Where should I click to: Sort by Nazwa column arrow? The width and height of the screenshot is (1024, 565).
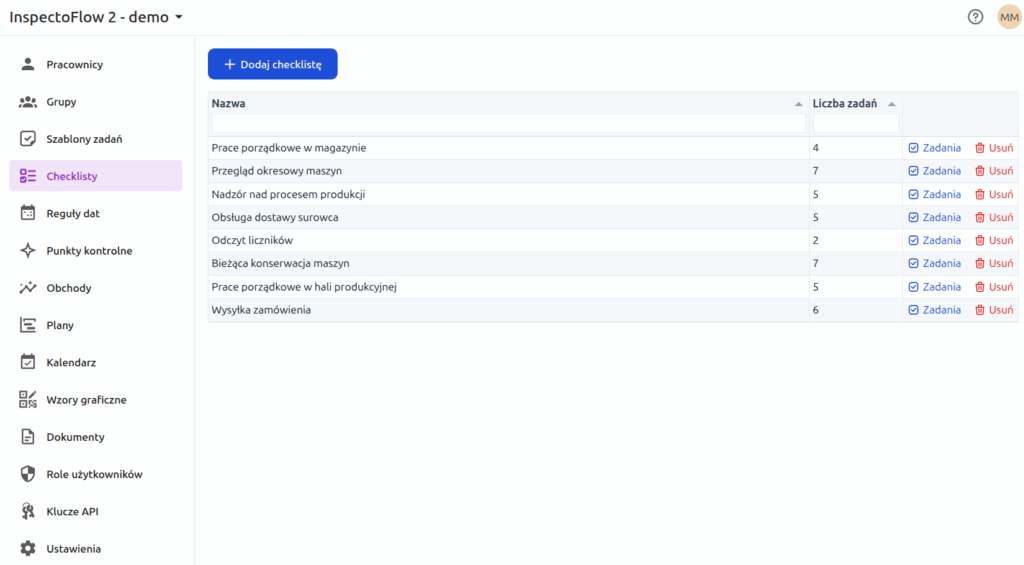[x=798, y=104]
